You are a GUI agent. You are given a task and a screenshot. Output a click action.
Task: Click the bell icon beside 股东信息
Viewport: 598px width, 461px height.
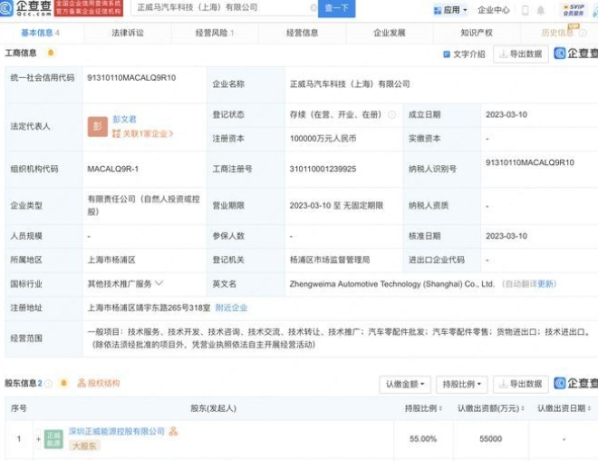click(x=64, y=383)
